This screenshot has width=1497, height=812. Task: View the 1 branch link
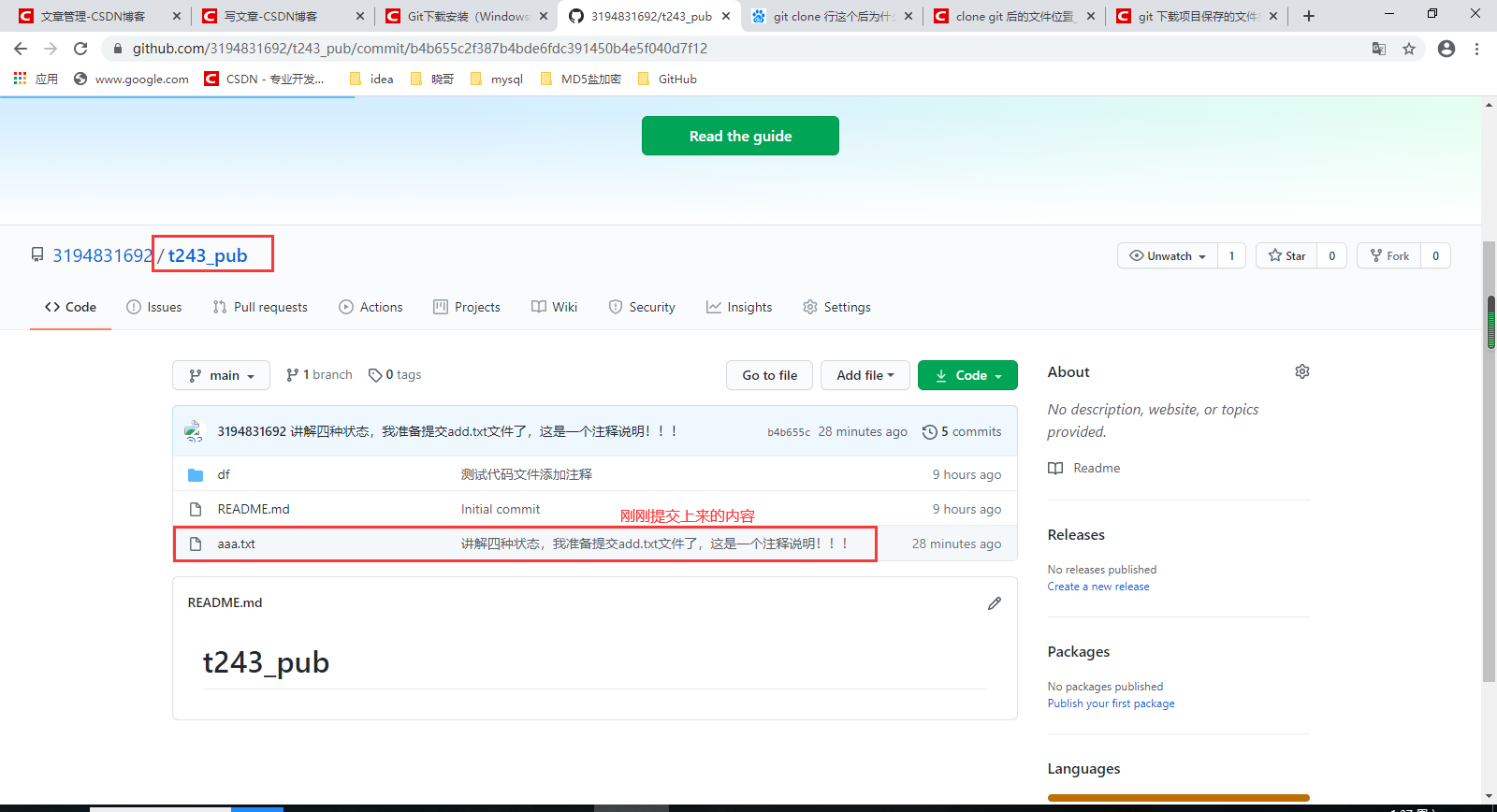[x=319, y=374]
